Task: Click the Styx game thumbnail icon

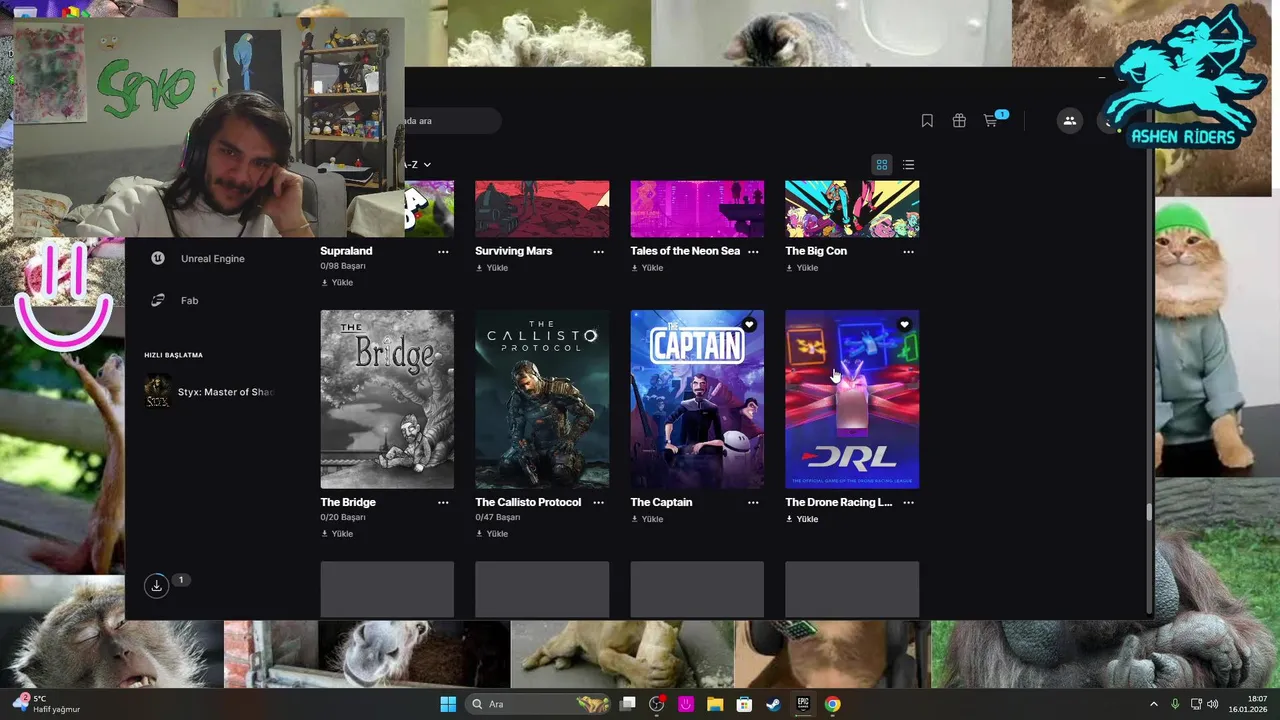Action: tap(158, 392)
